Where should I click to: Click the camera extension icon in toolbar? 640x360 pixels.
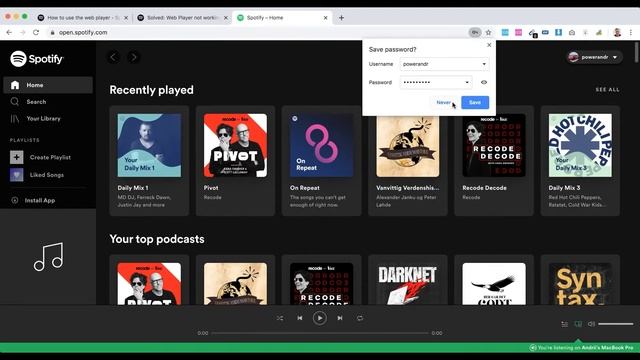[572, 32]
